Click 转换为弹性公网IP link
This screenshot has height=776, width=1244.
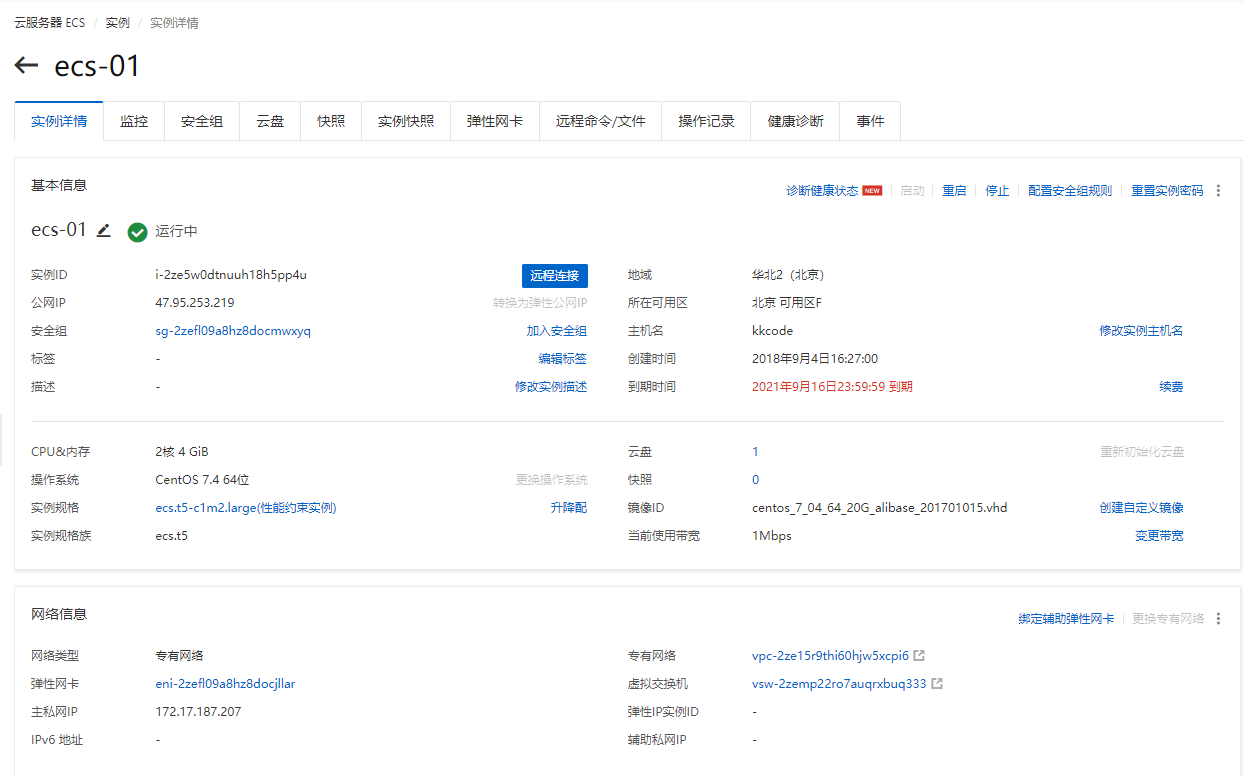pyautogui.click(x=540, y=303)
